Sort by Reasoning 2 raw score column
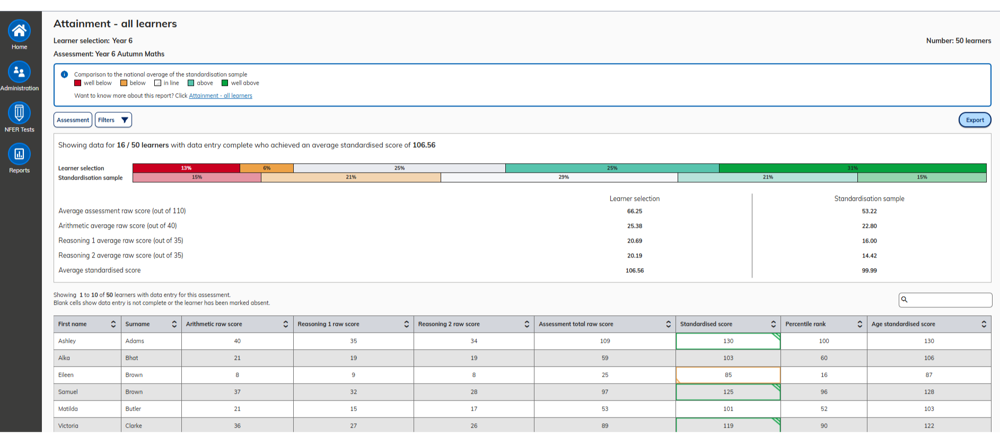 point(527,324)
